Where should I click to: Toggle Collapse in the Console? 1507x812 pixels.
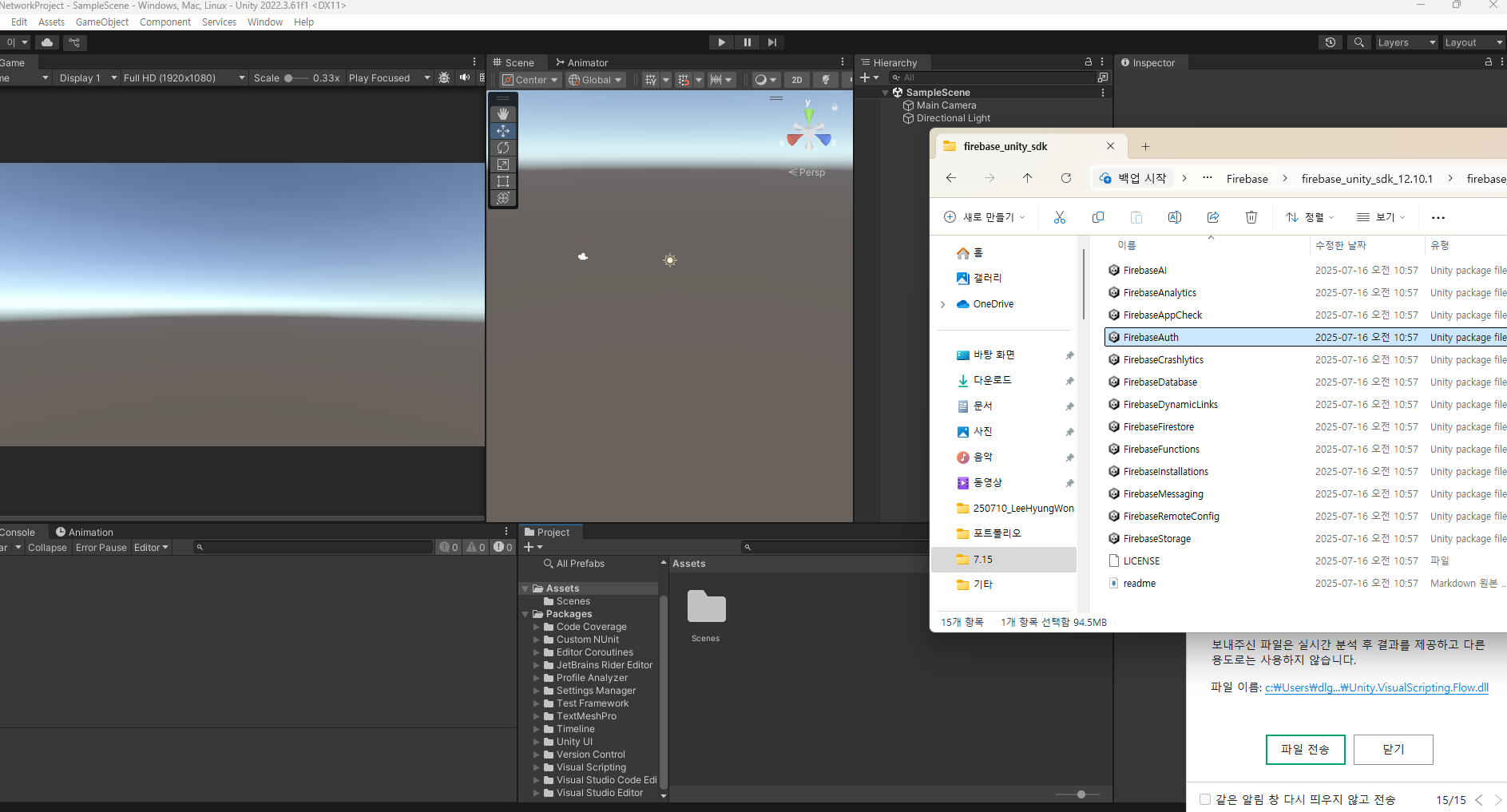tap(47, 548)
